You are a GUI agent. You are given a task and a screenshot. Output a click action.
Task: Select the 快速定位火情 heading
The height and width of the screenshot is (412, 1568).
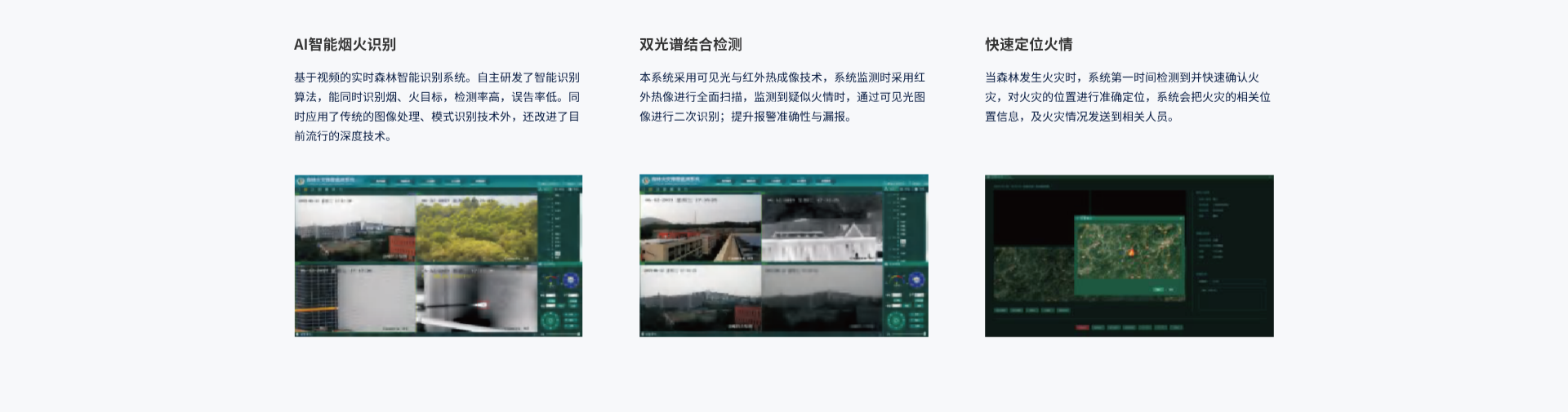1028,45
